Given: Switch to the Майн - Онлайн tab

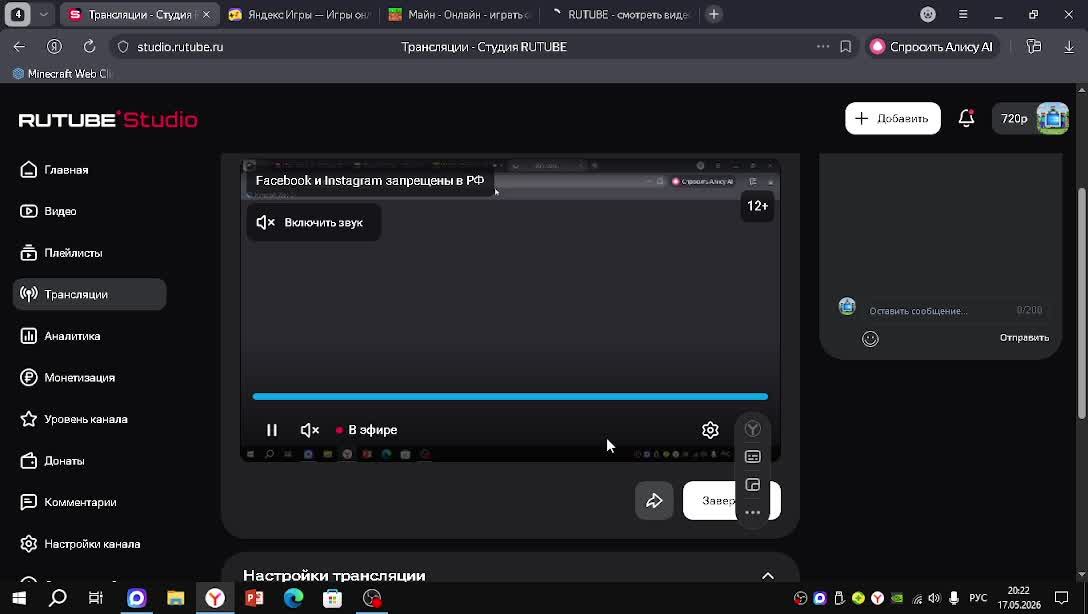Looking at the screenshot, I should [459, 15].
